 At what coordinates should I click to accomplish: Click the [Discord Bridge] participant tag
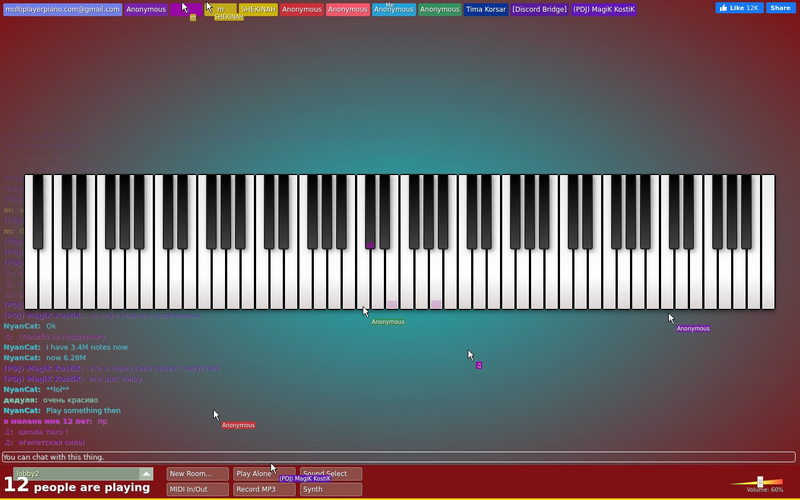tap(539, 9)
